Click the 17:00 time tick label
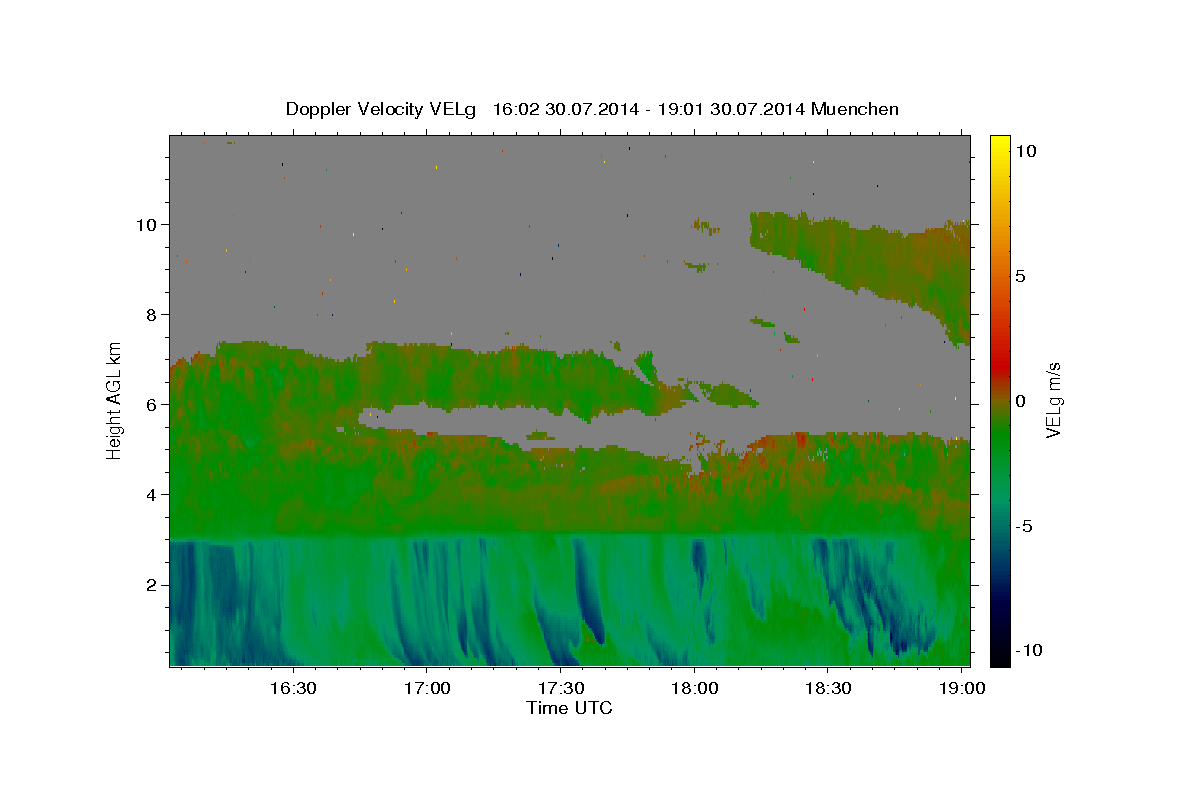 tap(427, 689)
